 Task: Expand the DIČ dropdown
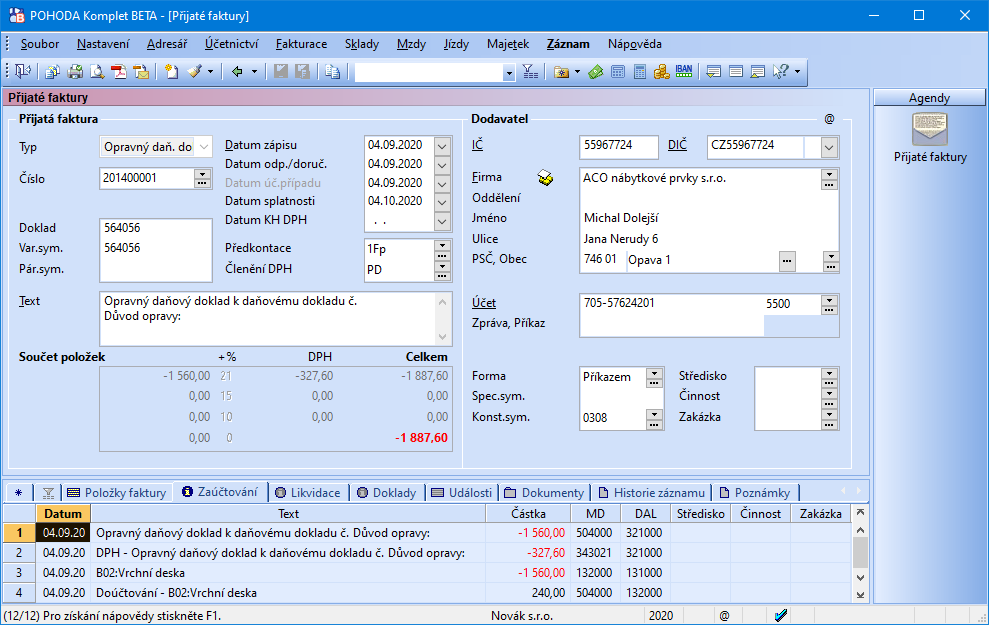829,148
